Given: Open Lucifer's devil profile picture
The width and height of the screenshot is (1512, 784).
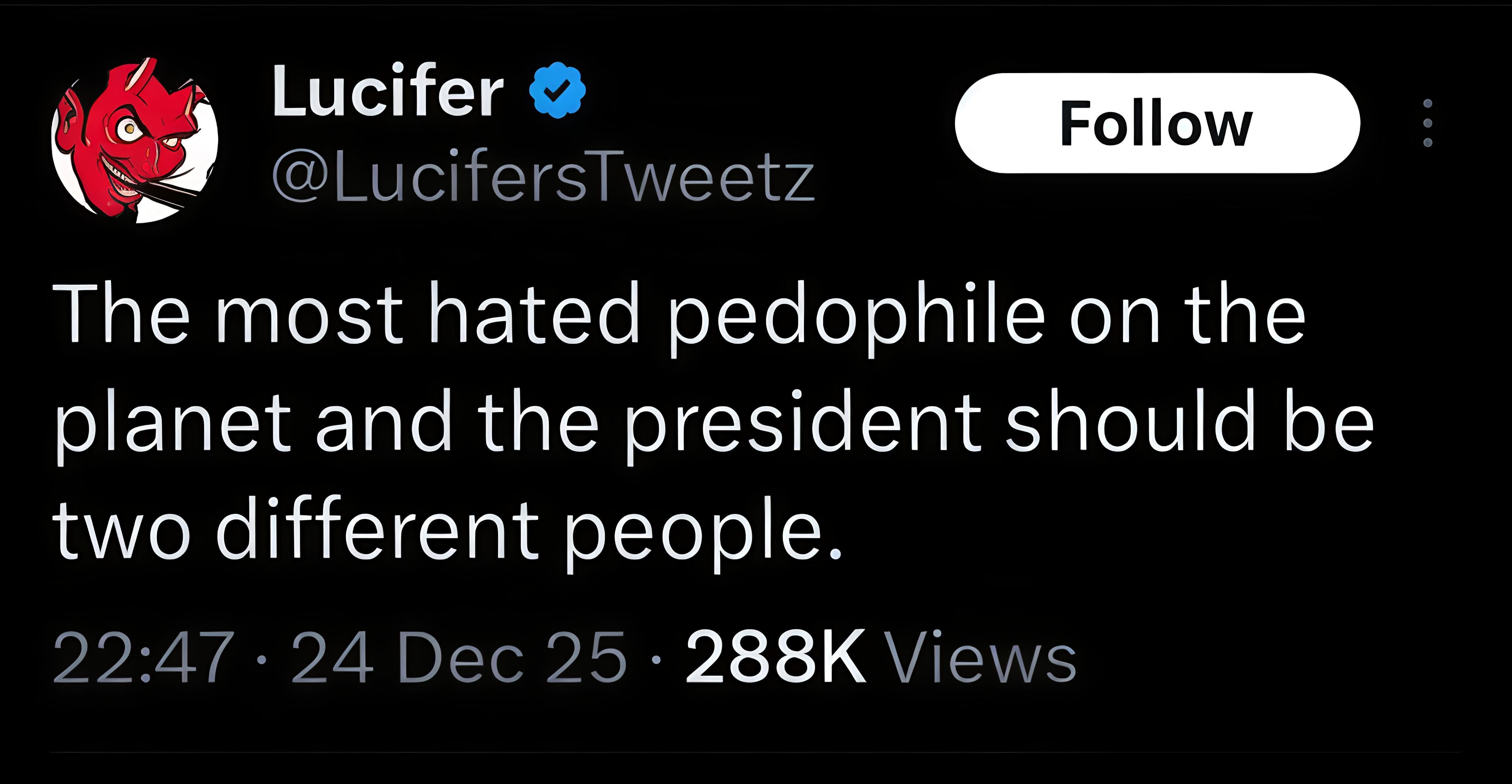Looking at the screenshot, I should pos(134,141).
